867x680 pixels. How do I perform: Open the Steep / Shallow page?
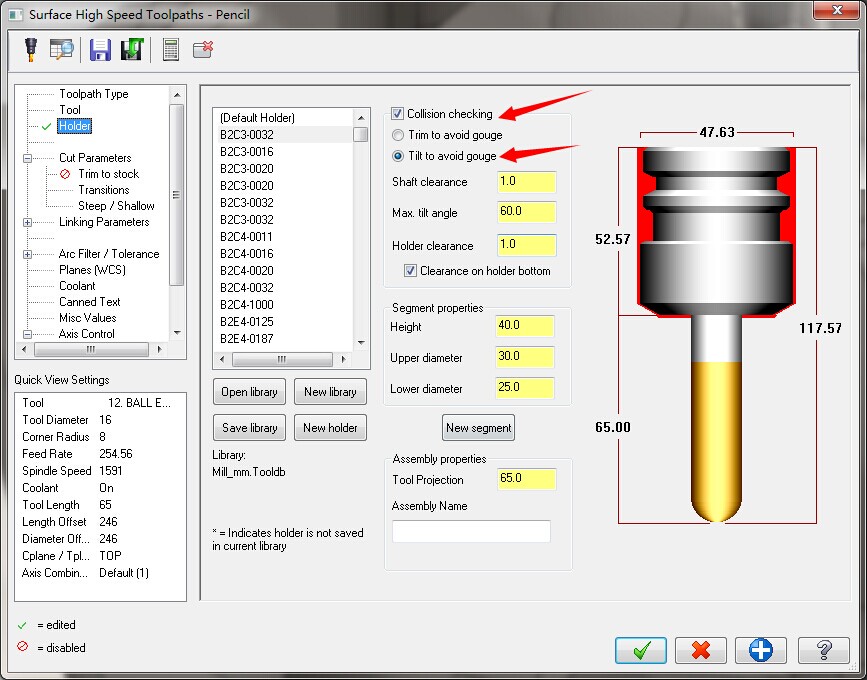pos(116,206)
